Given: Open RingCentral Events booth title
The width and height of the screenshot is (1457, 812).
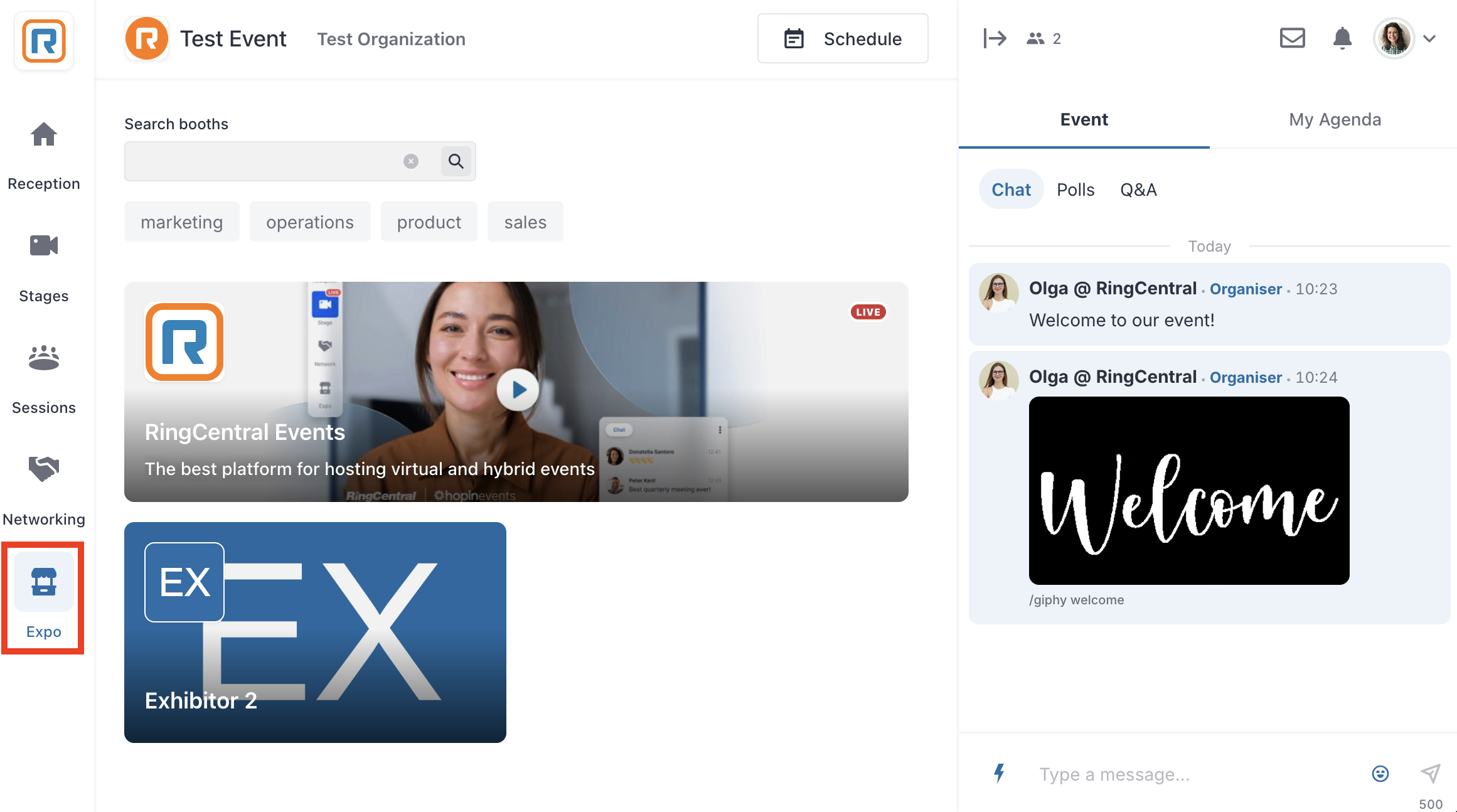Looking at the screenshot, I should pyautogui.click(x=245, y=432).
